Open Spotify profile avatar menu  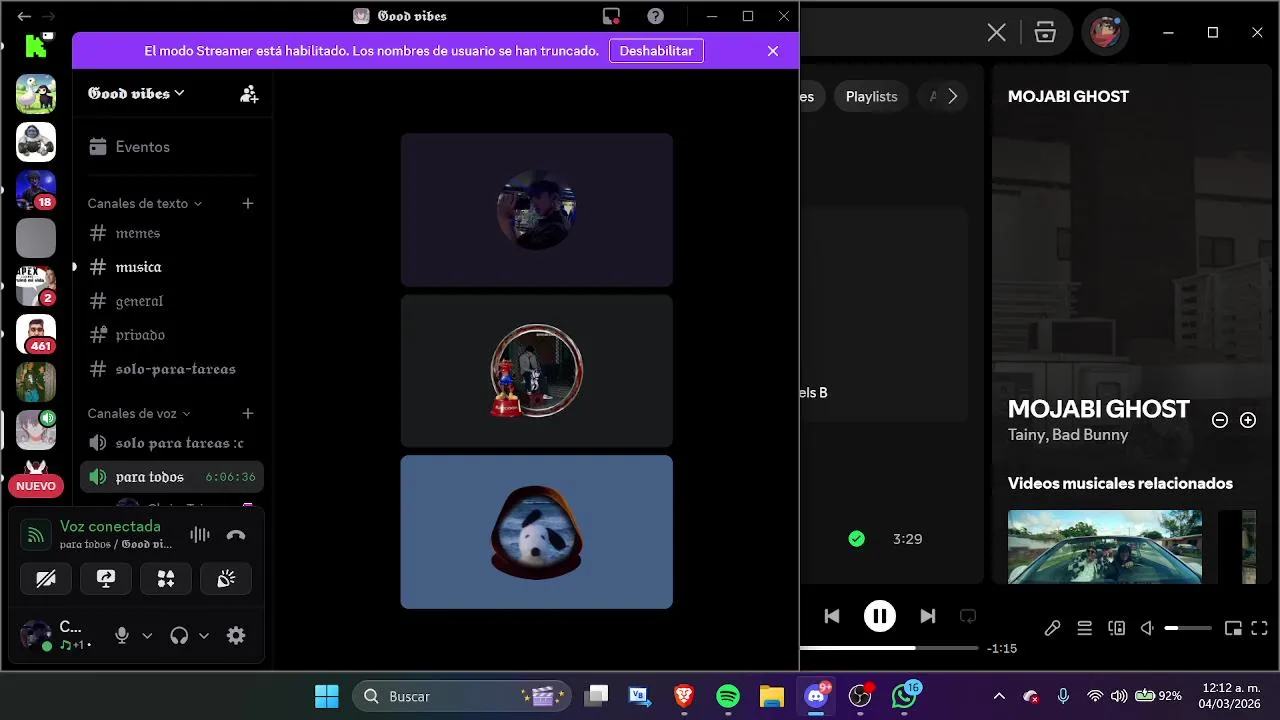coord(1105,33)
